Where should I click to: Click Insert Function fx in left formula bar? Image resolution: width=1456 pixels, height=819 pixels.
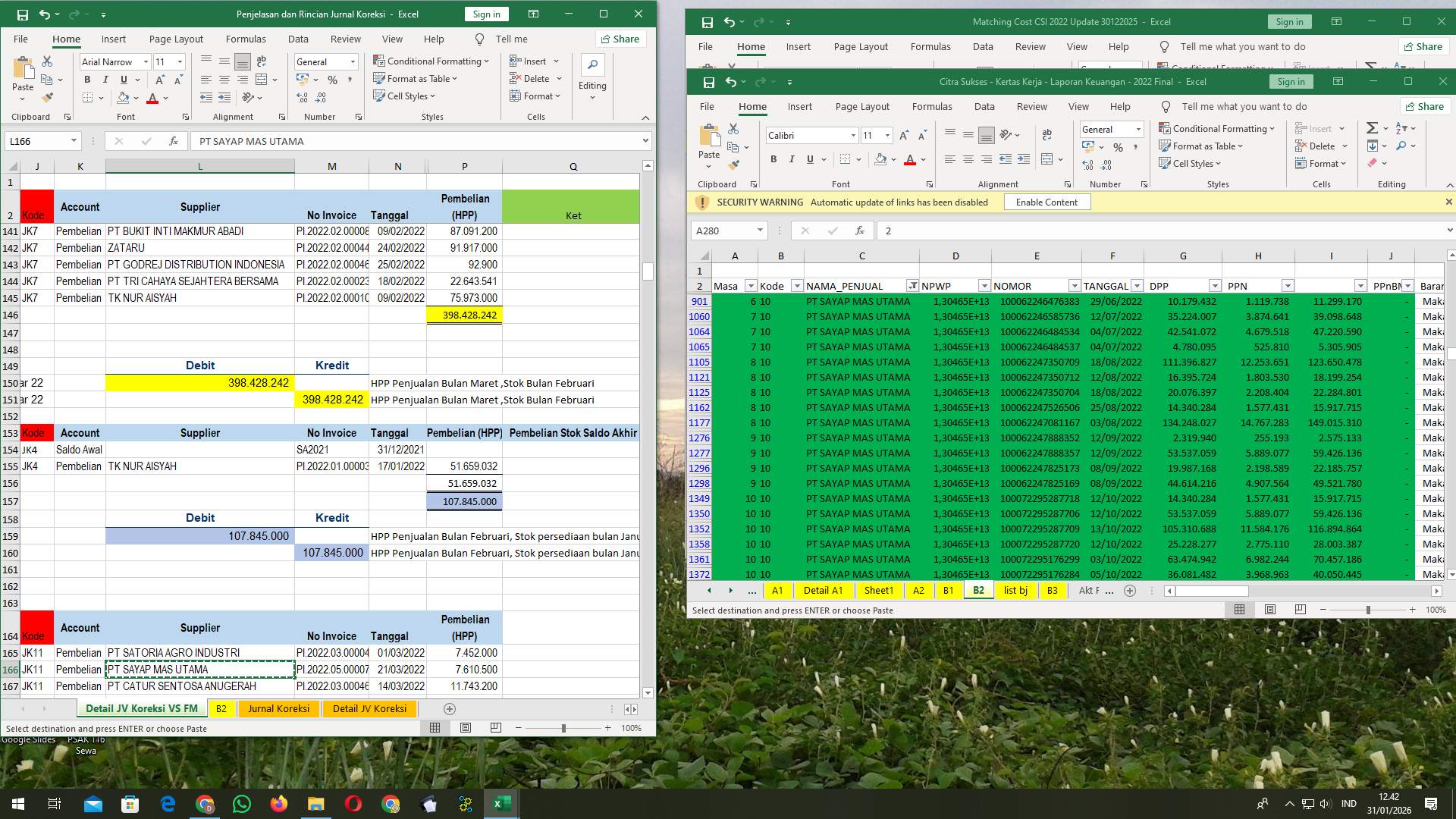(x=174, y=141)
